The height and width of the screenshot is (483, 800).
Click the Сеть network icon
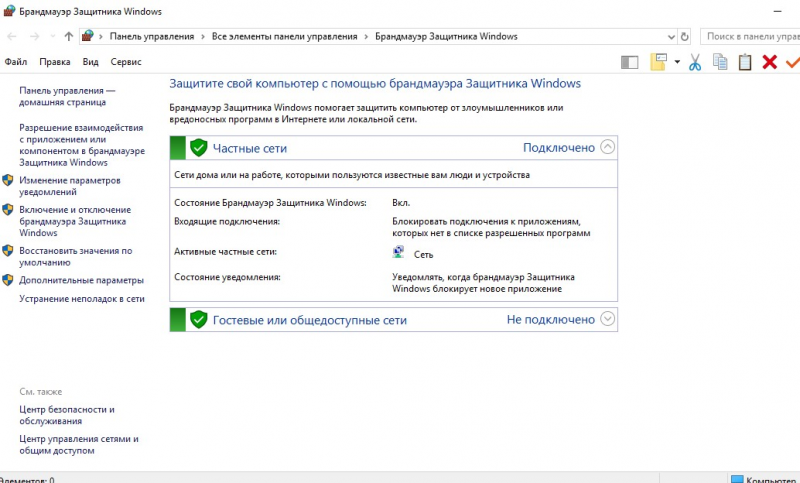[x=398, y=252]
